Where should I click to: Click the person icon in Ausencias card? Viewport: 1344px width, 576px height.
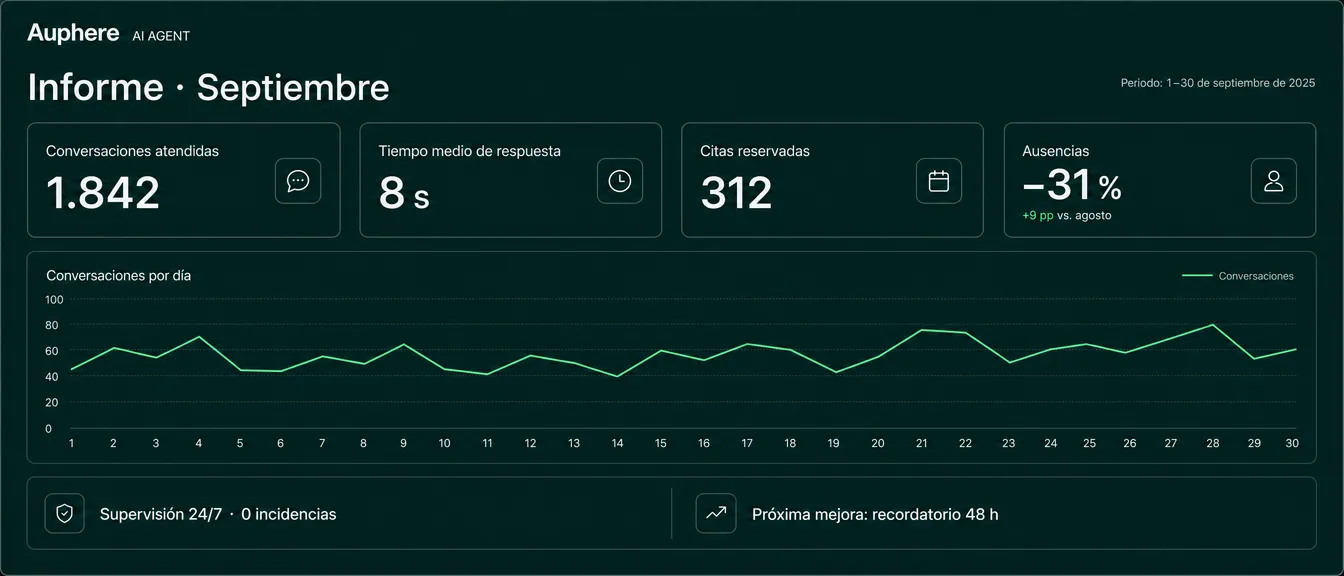tap(1274, 181)
